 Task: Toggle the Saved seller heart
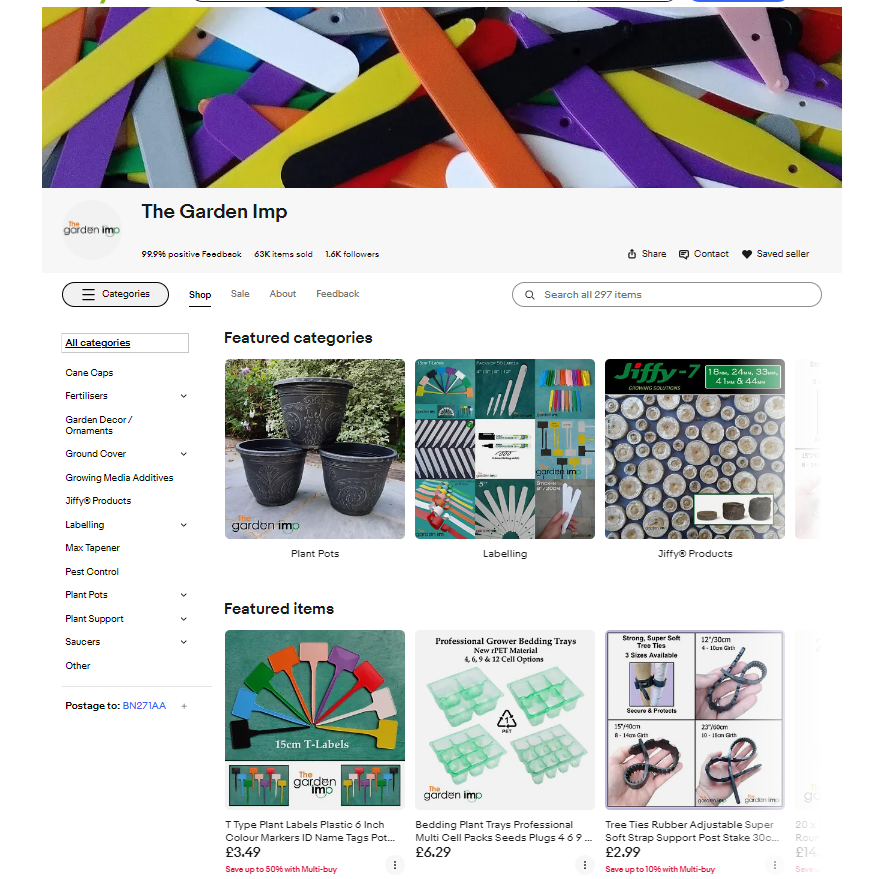[746, 254]
